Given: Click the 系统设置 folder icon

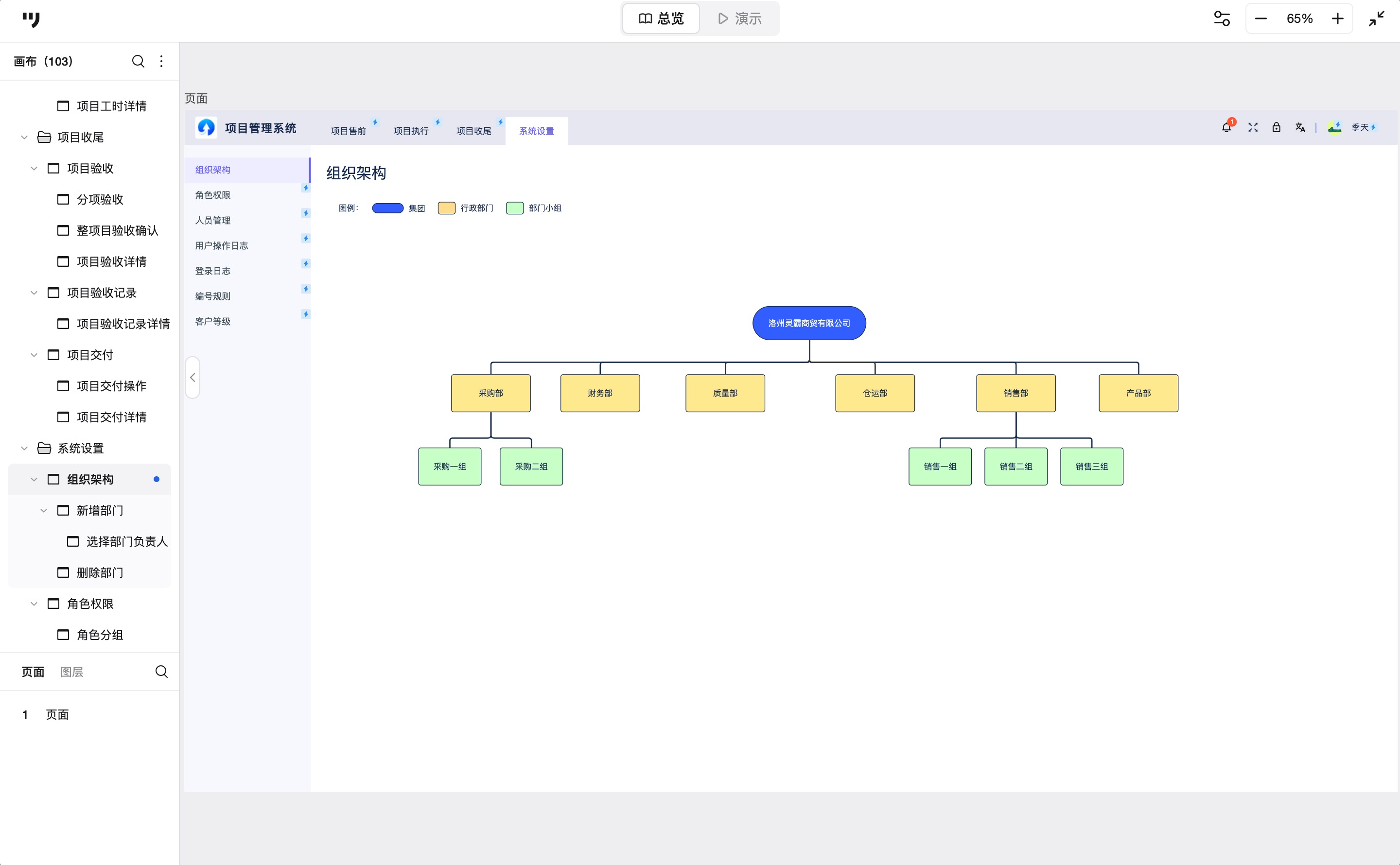Looking at the screenshot, I should coord(44,448).
